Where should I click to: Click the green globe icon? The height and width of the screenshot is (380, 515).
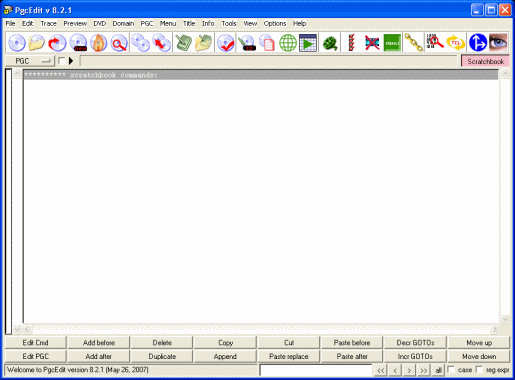coord(288,43)
